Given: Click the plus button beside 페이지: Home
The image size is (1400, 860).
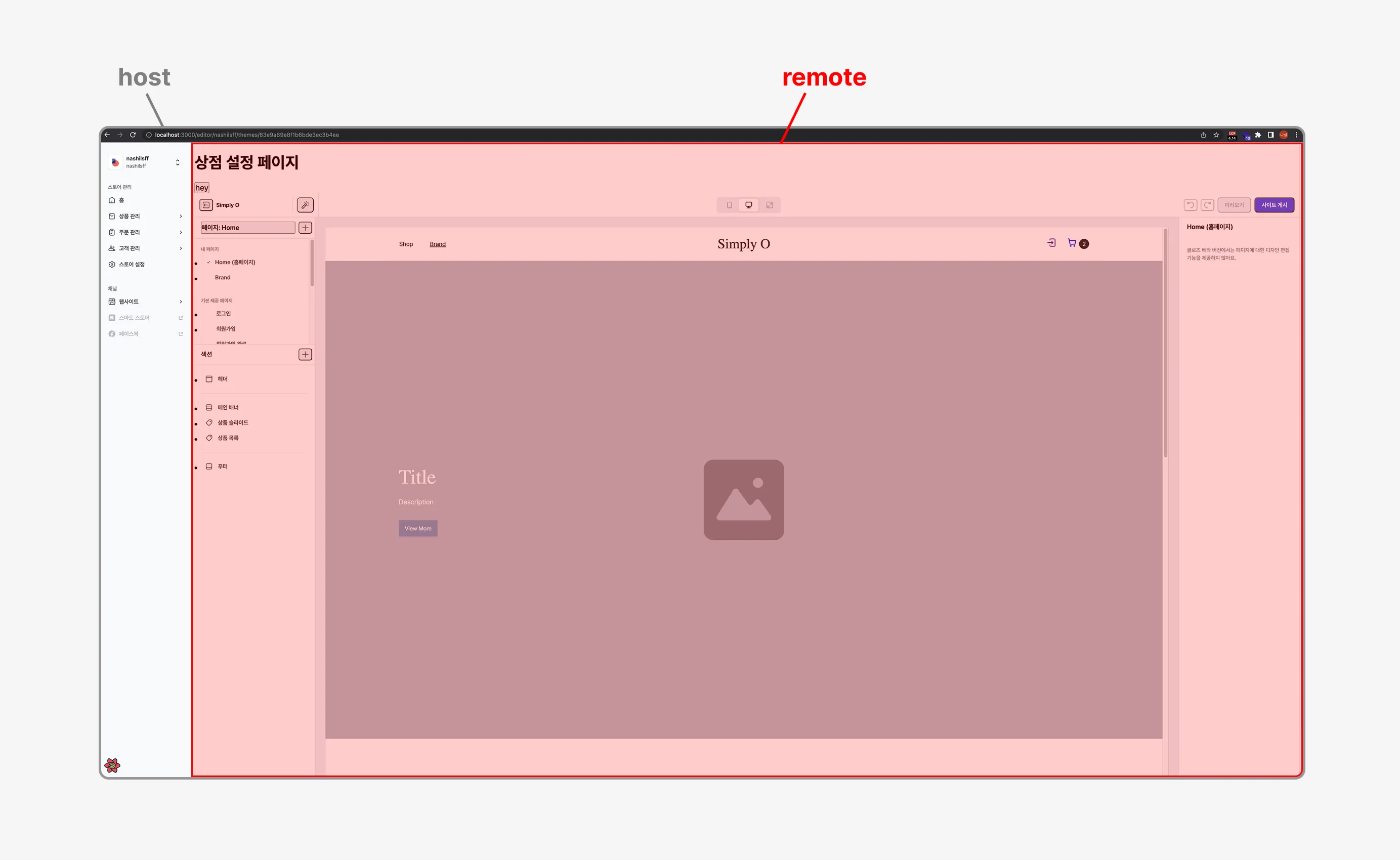Looking at the screenshot, I should tap(305, 228).
